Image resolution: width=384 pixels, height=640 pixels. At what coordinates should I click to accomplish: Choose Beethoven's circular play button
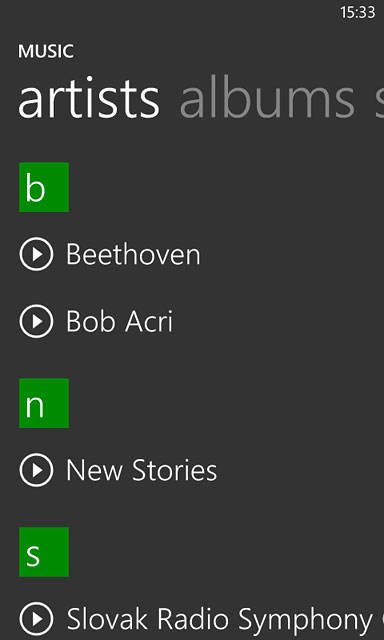click(x=36, y=254)
